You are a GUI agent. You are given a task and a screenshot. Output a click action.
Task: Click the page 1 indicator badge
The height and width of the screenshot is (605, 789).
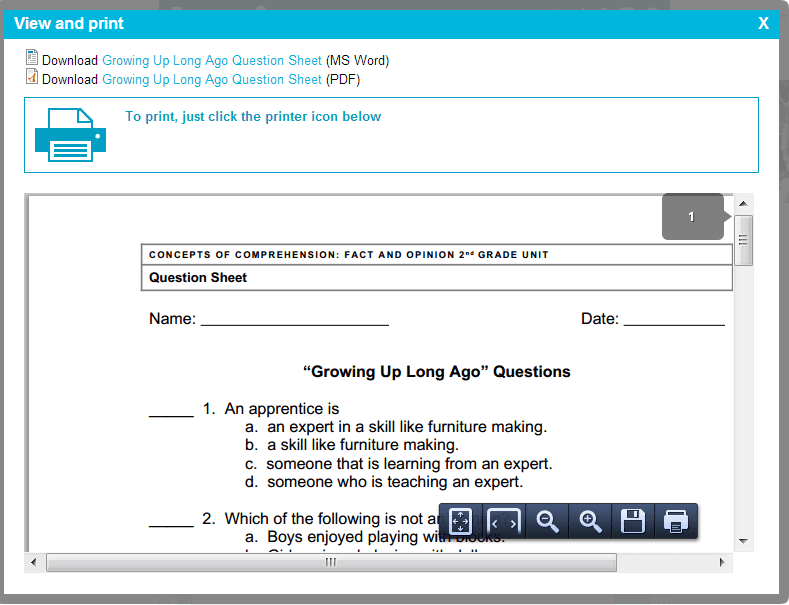click(x=692, y=216)
